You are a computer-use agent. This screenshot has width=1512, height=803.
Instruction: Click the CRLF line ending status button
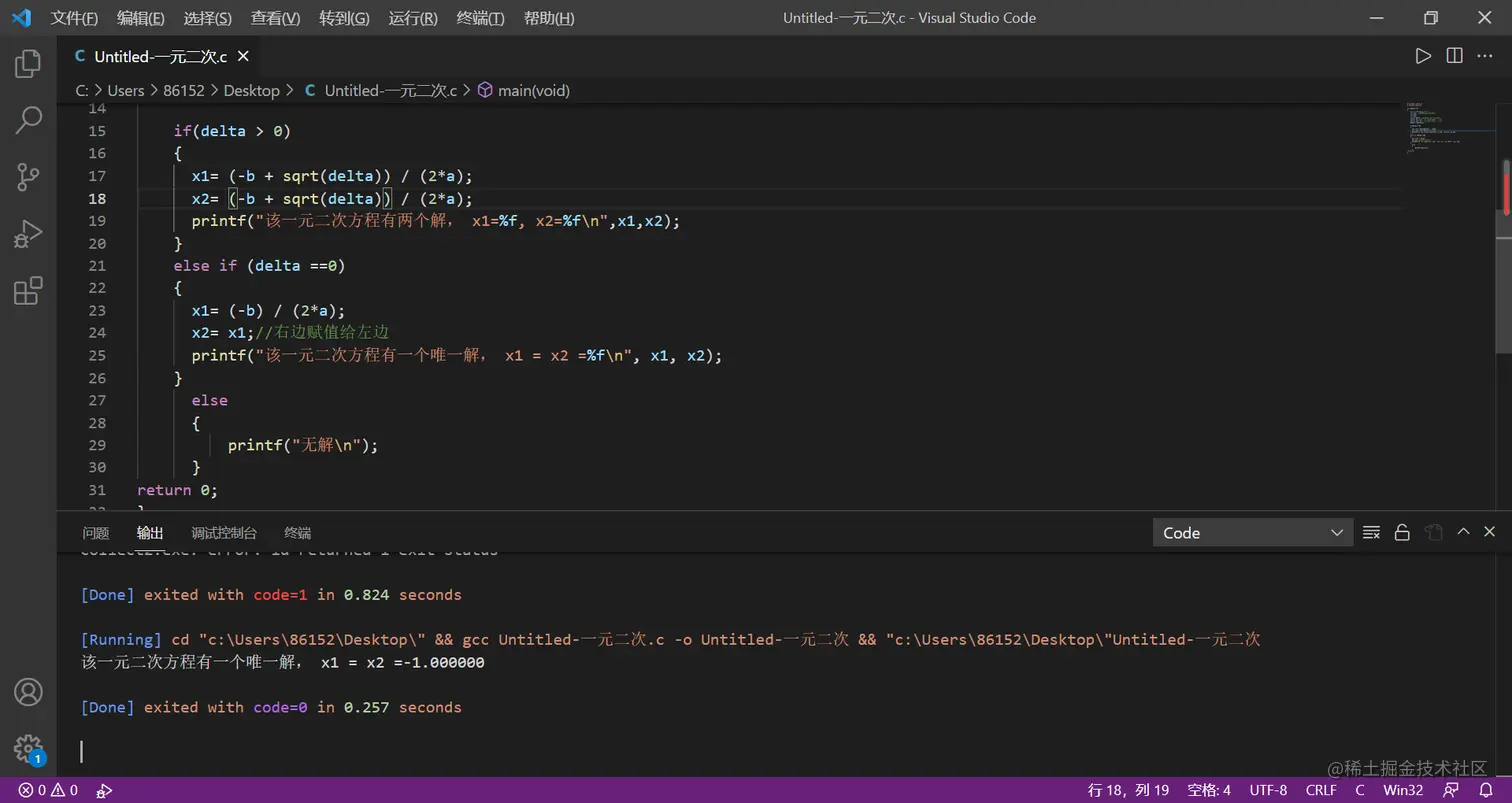[x=1320, y=790]
